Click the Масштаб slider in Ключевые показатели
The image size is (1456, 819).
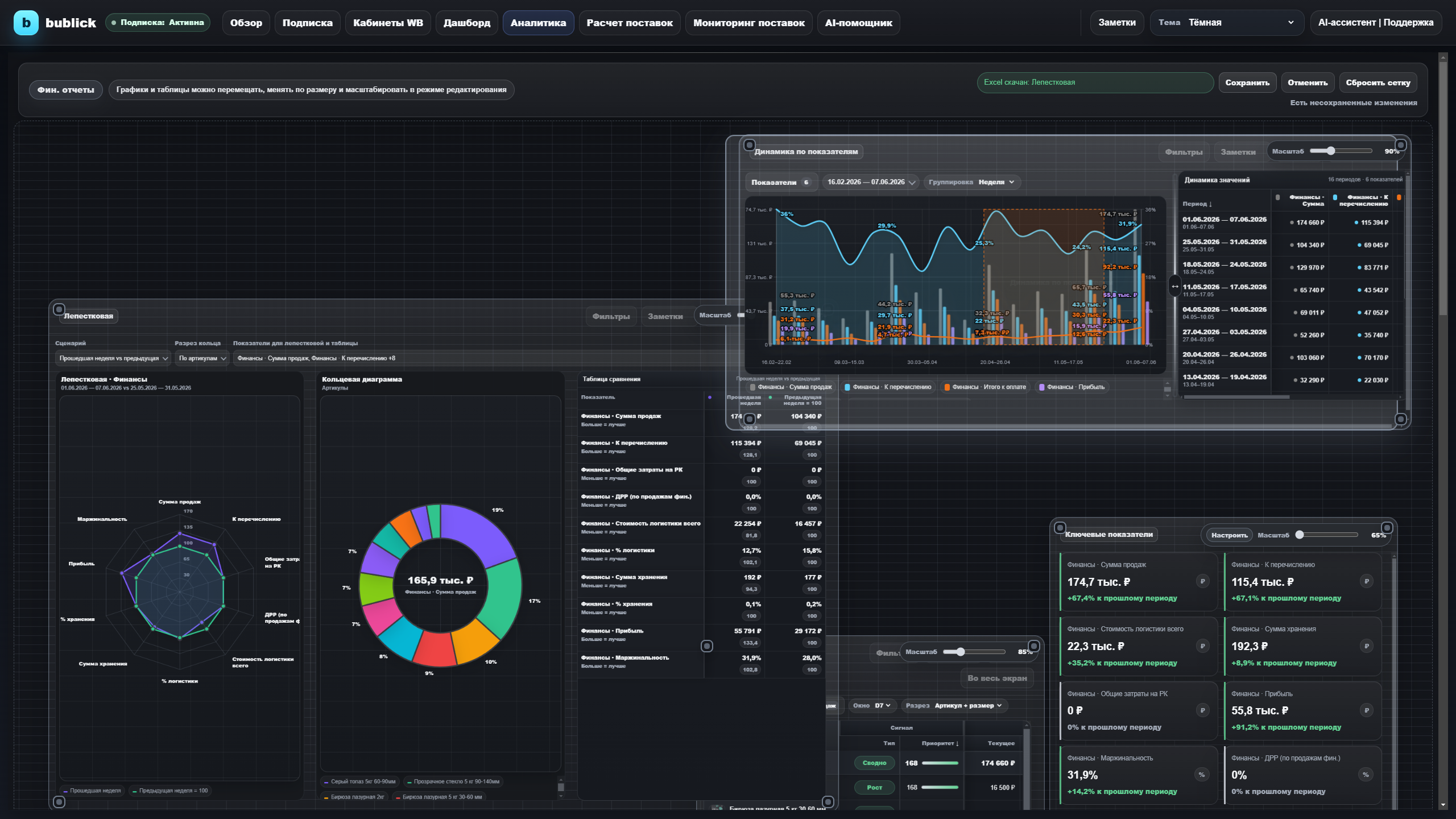pos(1329,535)
